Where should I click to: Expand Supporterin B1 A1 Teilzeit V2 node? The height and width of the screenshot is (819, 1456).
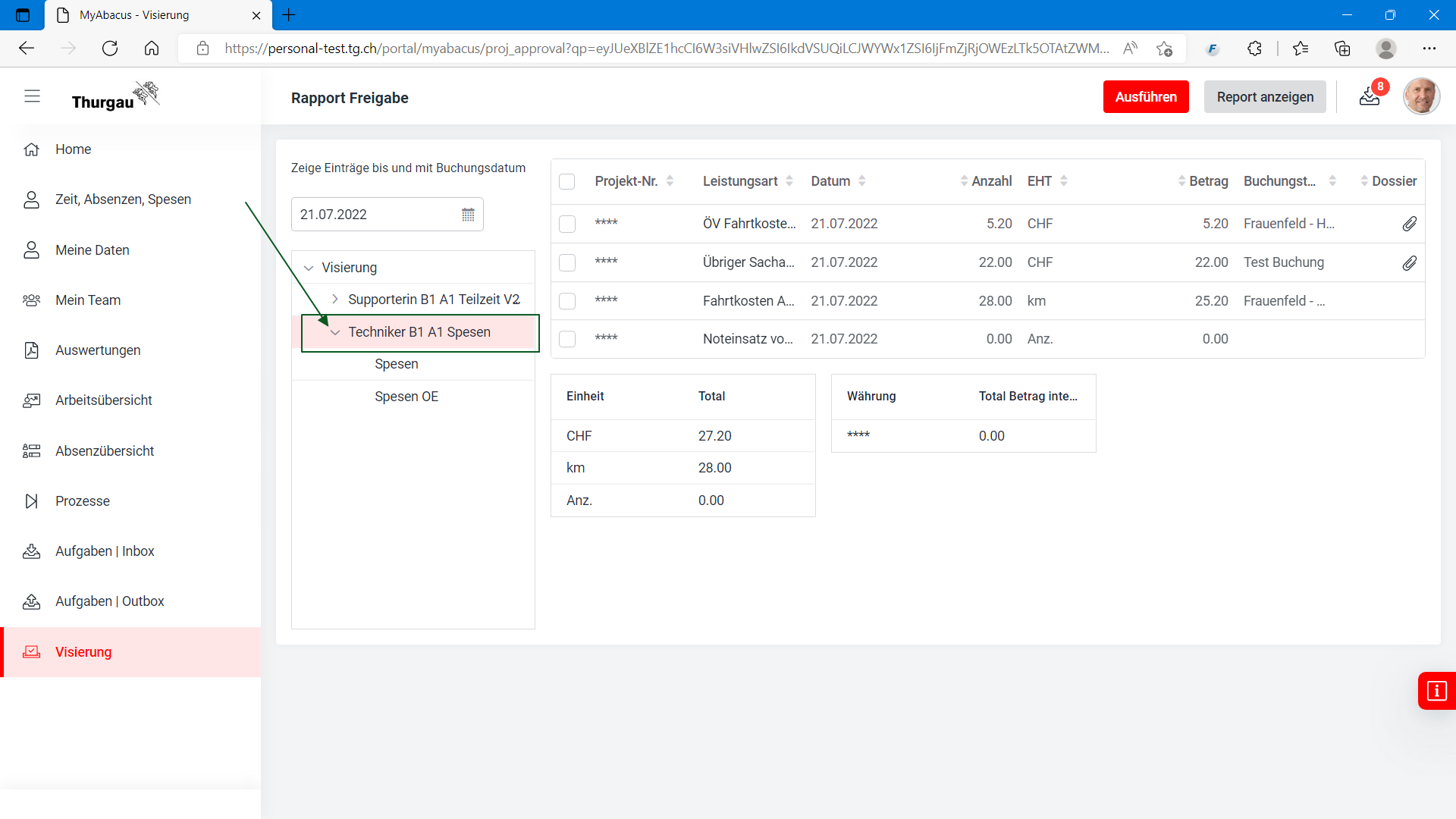335,299
